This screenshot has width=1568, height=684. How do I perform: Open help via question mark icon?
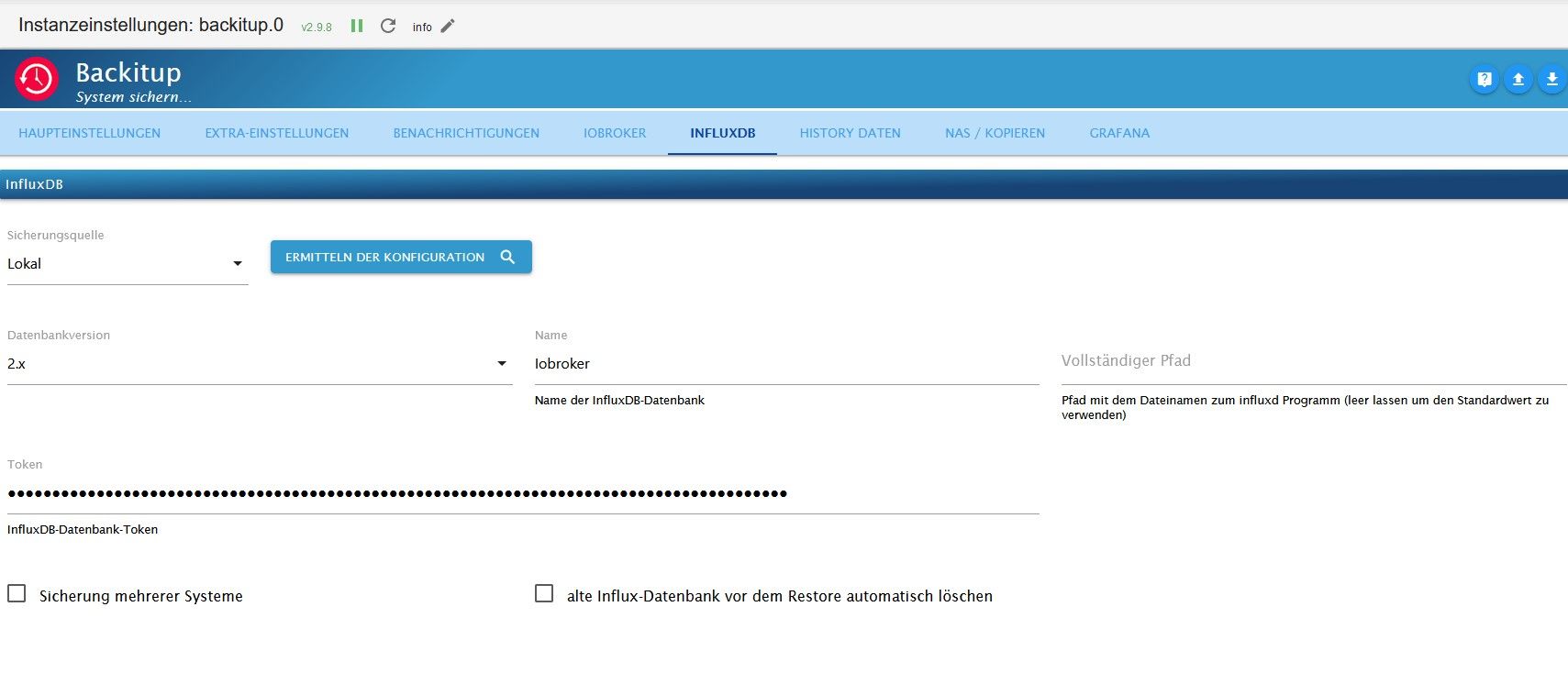click(1485, 80)
